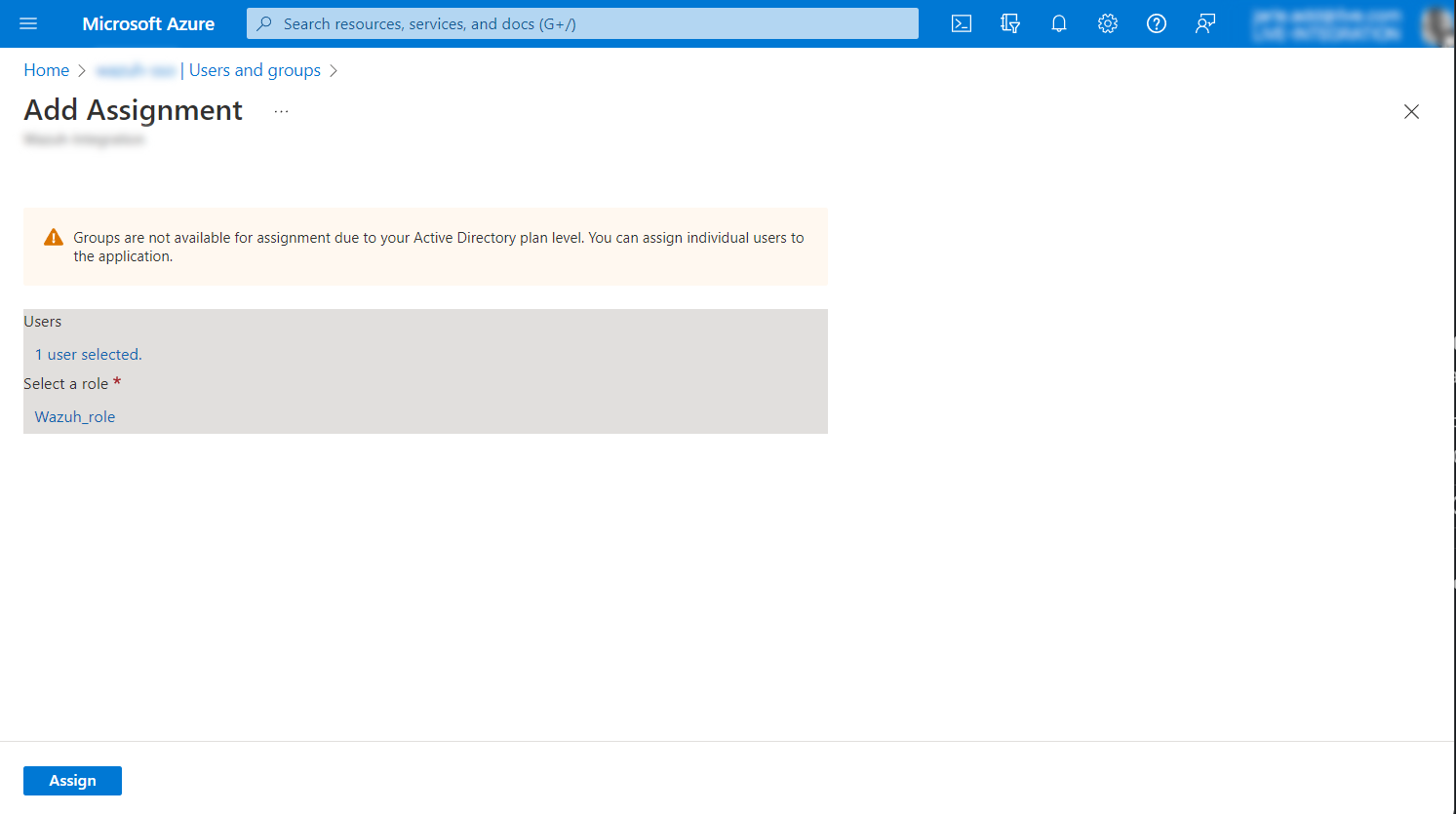
Task: Open the Users and groups breadcrumb
Action: click(255, 70)
